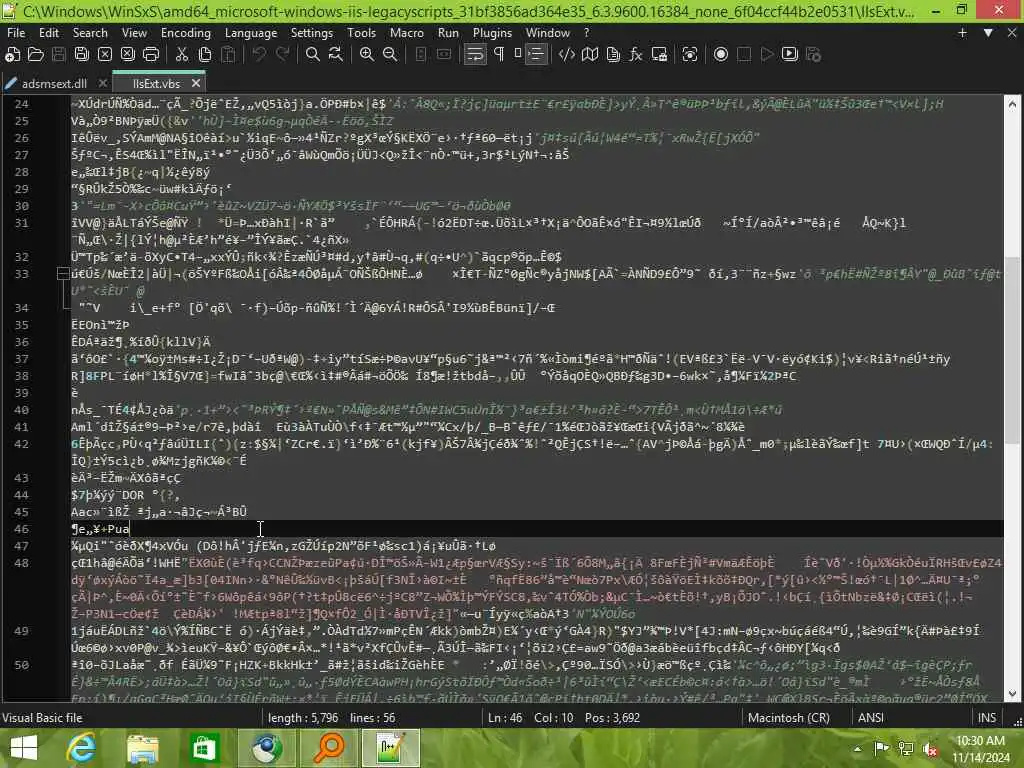Open File Explorer from the taskbar

coord(143,748)
